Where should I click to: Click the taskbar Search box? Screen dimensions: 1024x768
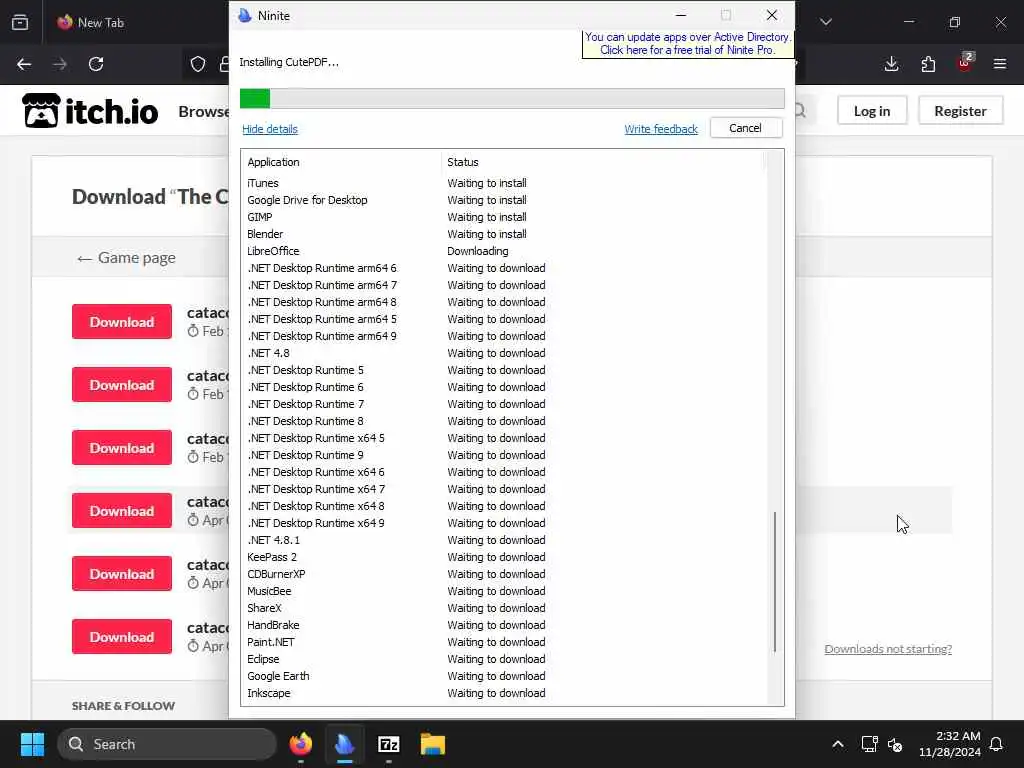[x=167, y=744]
